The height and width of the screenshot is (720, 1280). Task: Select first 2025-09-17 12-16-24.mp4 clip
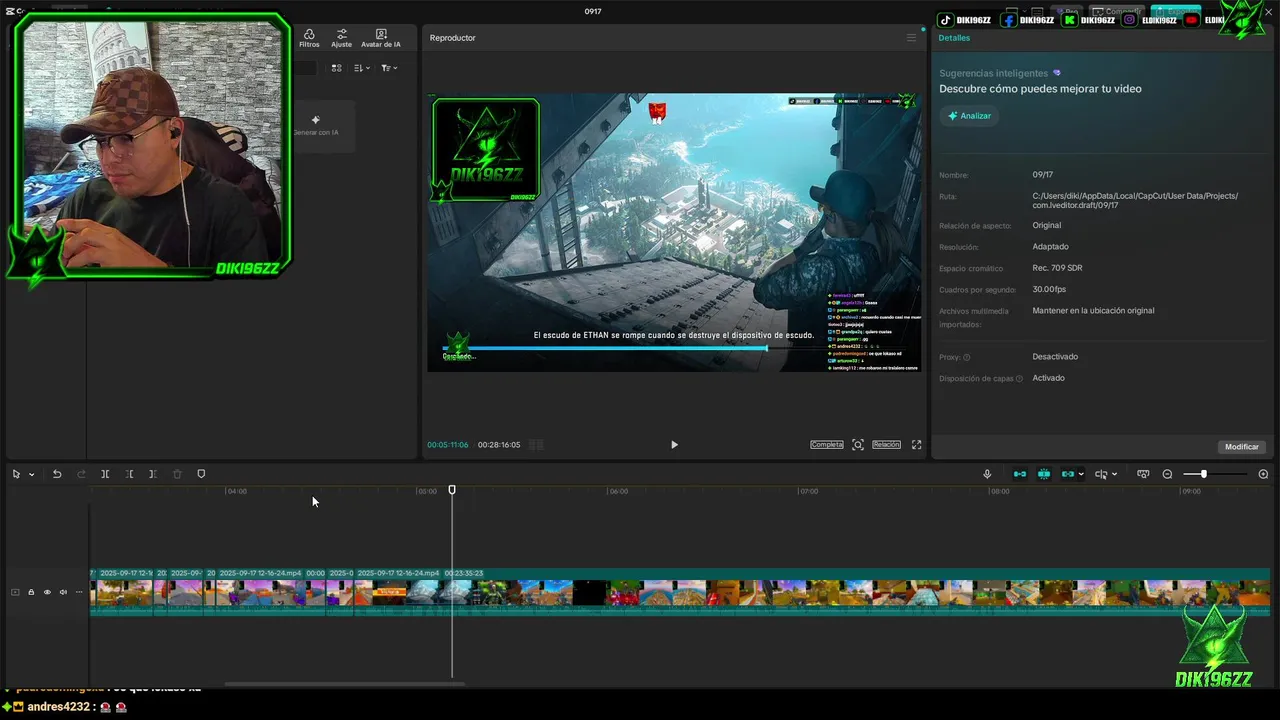(127, 591)
